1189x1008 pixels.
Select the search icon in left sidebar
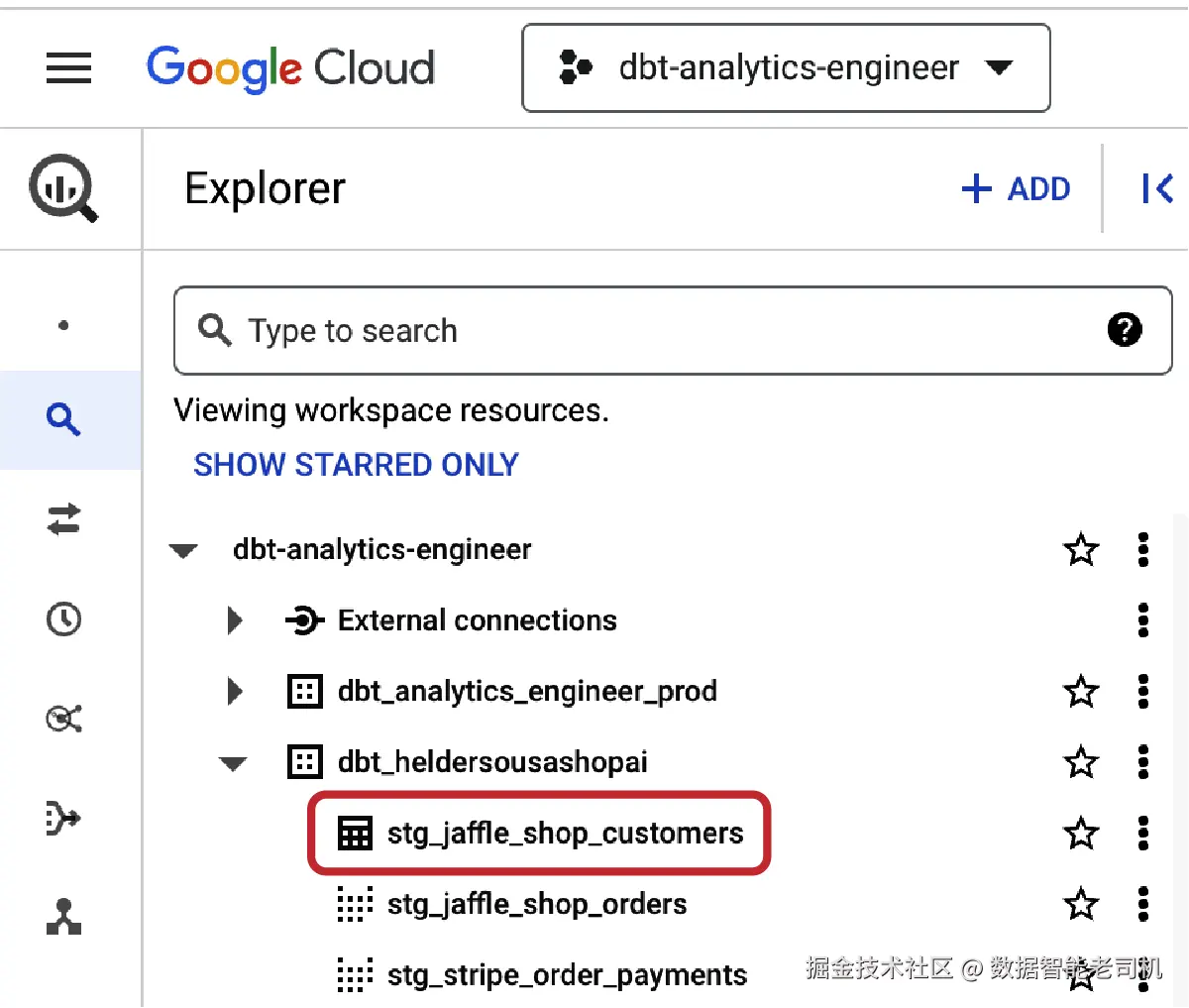pyautogui.click(x=63, y=419)
